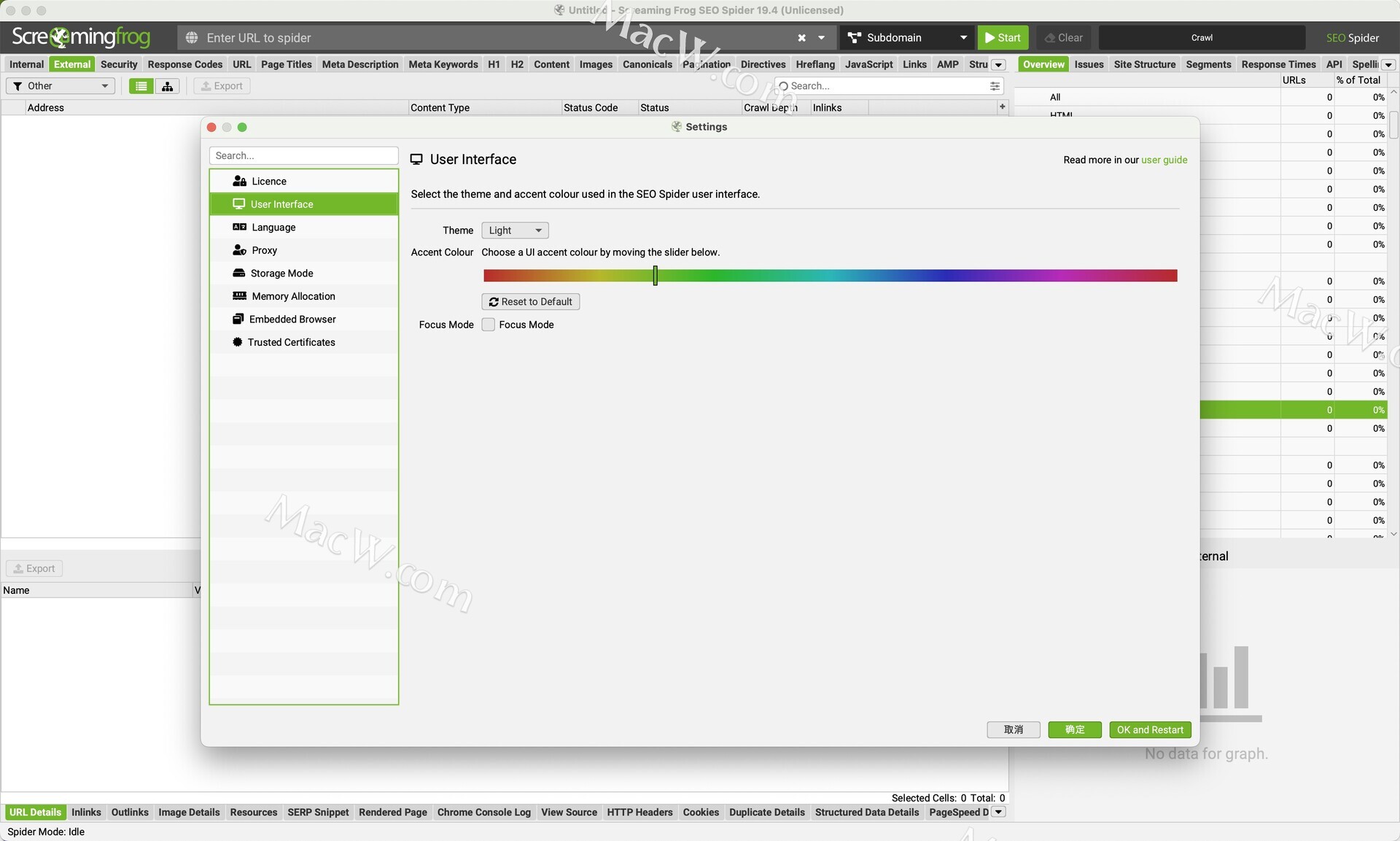Click the Memory Allocation icon
The width and height of the screenshot is (1400, 841).
[239, 296]
